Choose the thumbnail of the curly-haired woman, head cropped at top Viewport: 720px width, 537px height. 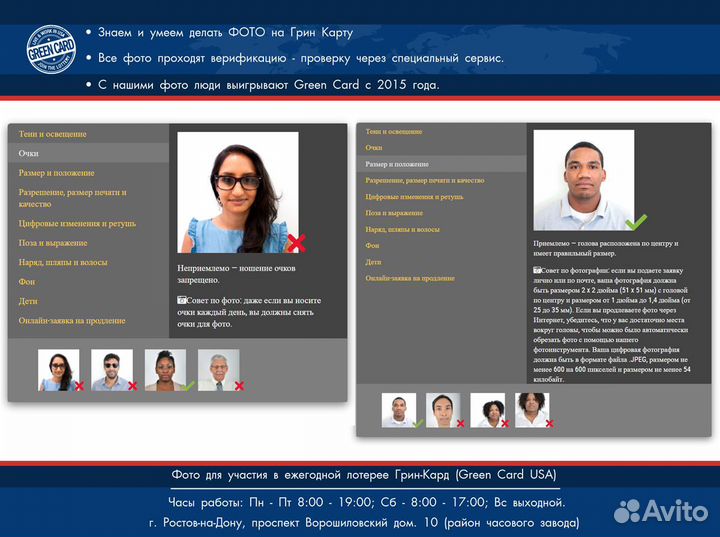(532, 410)
